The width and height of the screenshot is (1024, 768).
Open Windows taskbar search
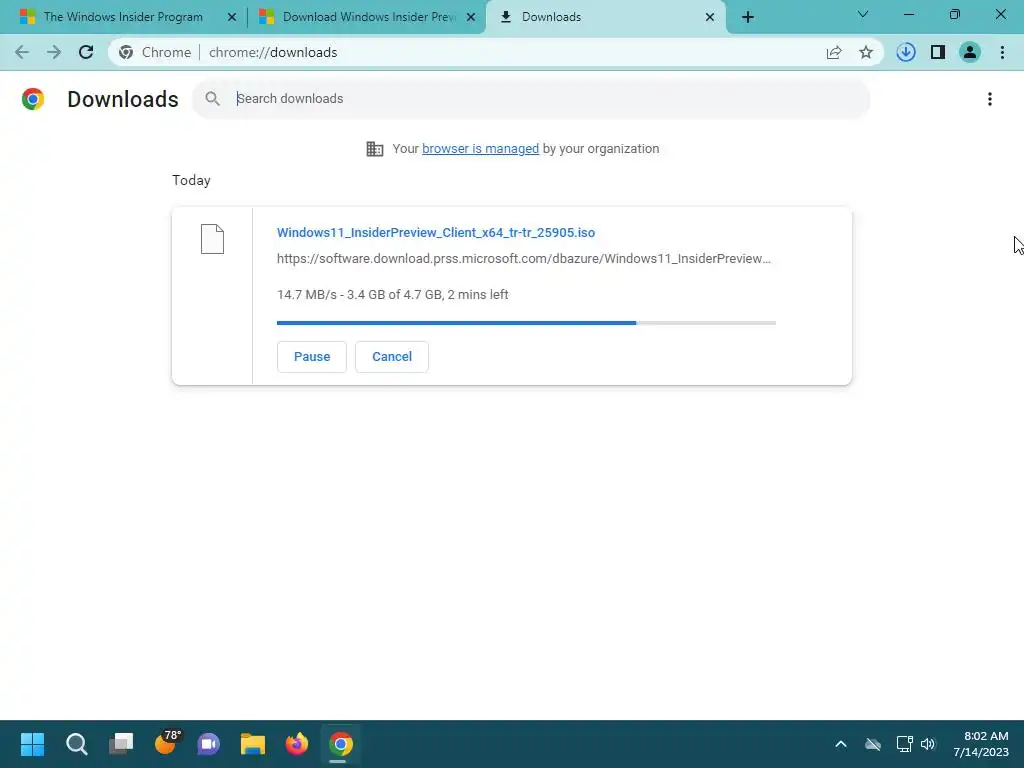(x=76, y=744)
